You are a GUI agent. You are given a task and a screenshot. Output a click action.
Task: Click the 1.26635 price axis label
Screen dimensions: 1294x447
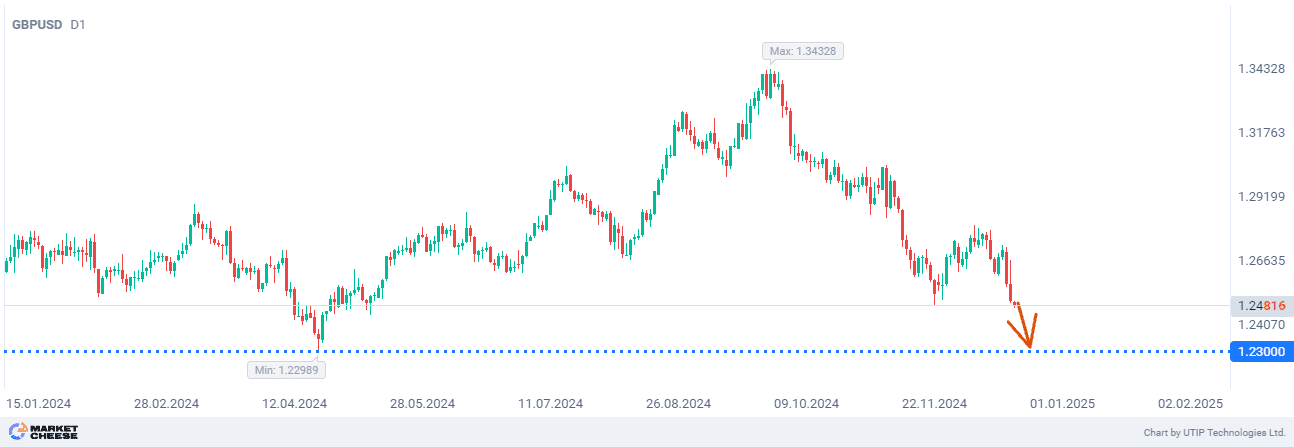point(1261,261)
